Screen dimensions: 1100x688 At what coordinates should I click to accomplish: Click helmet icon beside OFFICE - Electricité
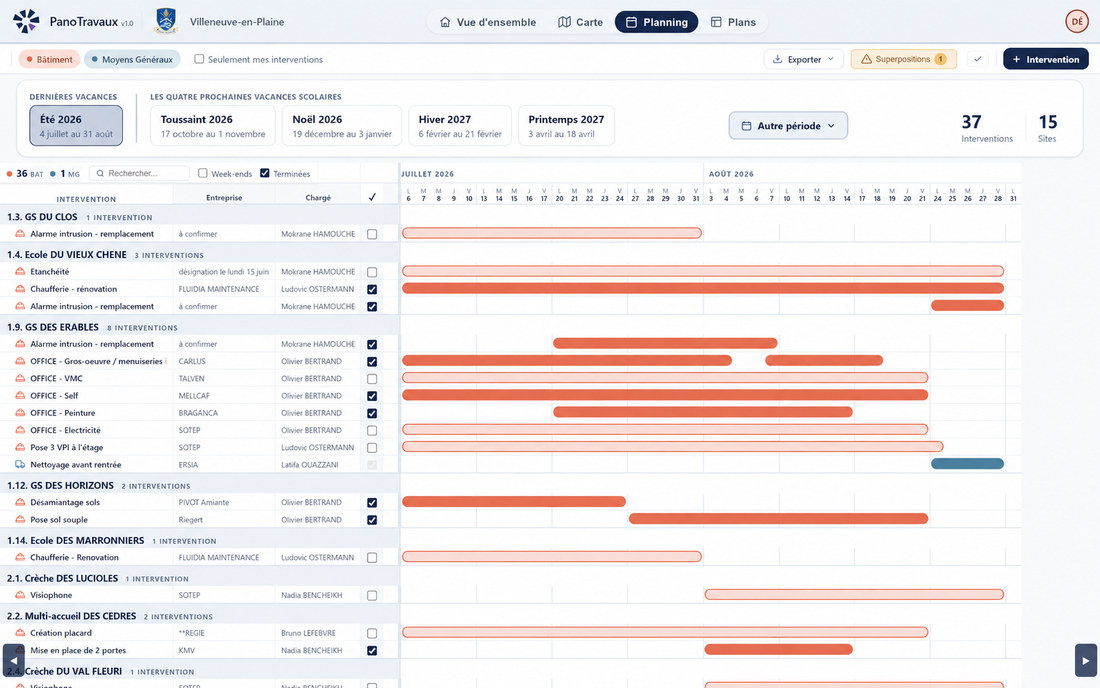pyautogui.click(x=20, y=430)
